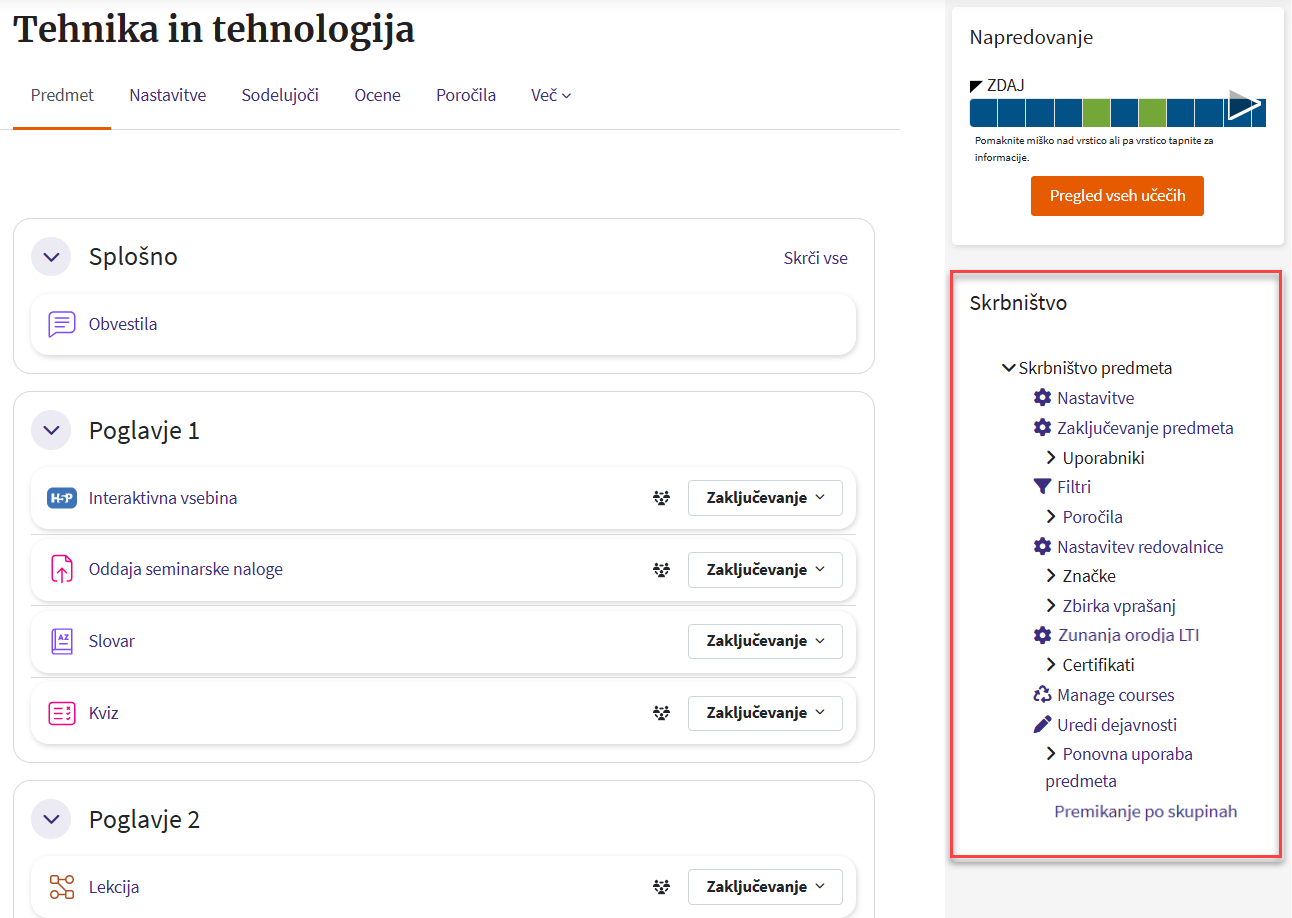Collapse the Poglavje 2 section
Image resolution: width=1292 pixels, height=918 pixels.
click(x=51, y=820)
